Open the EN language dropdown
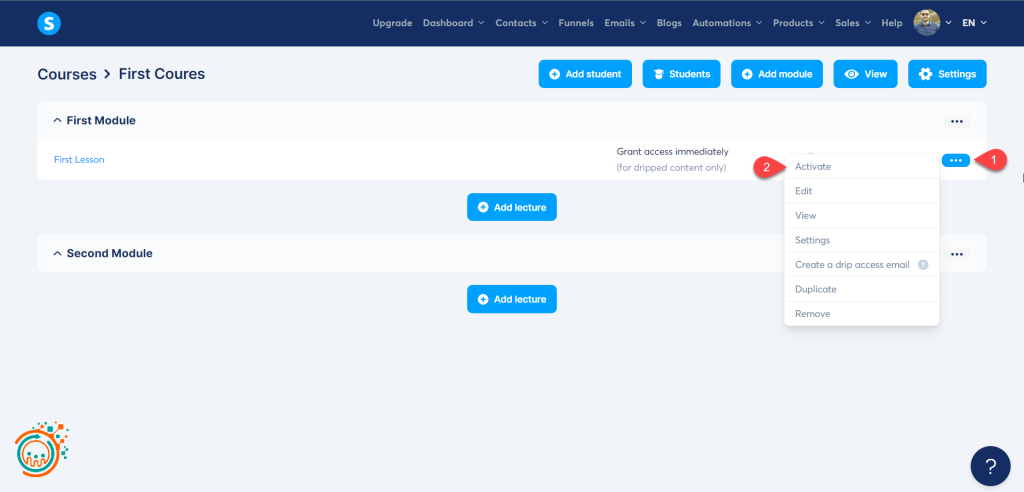 [974, 23]
